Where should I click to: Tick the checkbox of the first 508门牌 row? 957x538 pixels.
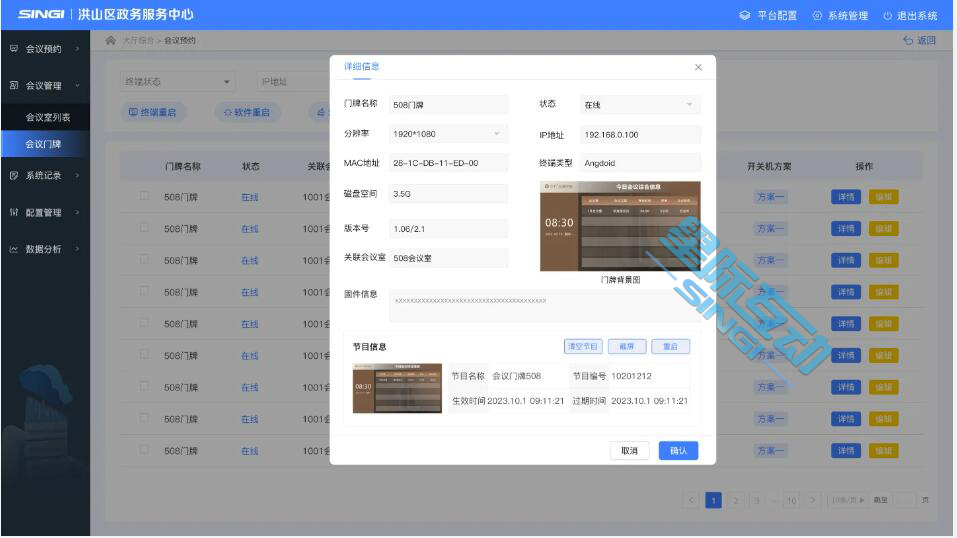pos(144,197)
